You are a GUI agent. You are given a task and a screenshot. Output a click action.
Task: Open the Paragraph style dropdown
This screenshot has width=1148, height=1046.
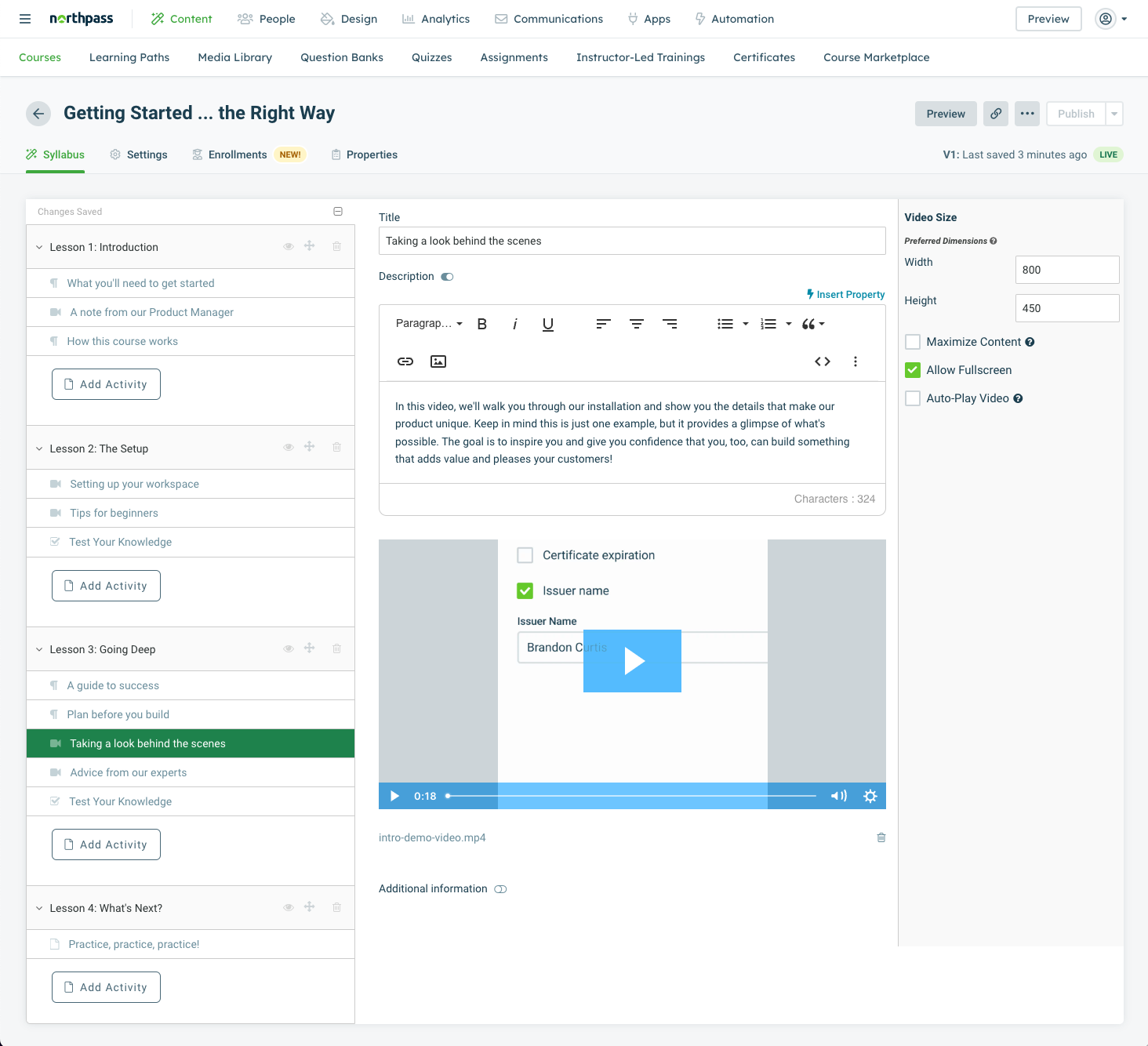click(429, 324)
